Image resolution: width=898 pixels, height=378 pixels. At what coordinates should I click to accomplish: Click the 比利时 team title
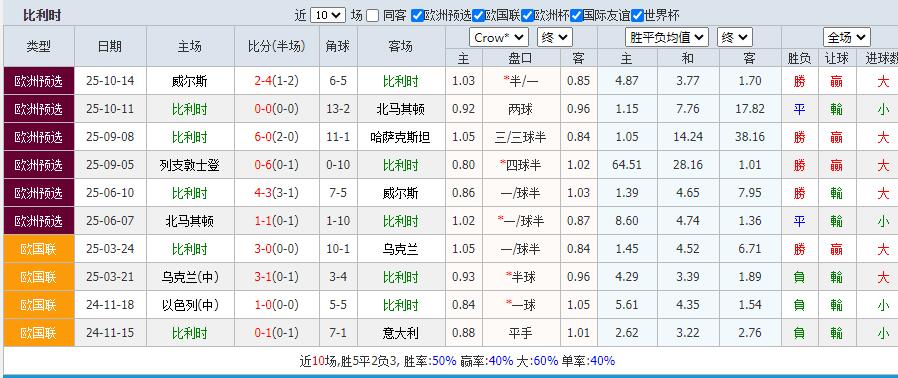pyautogui.click(x=42, y=15)
